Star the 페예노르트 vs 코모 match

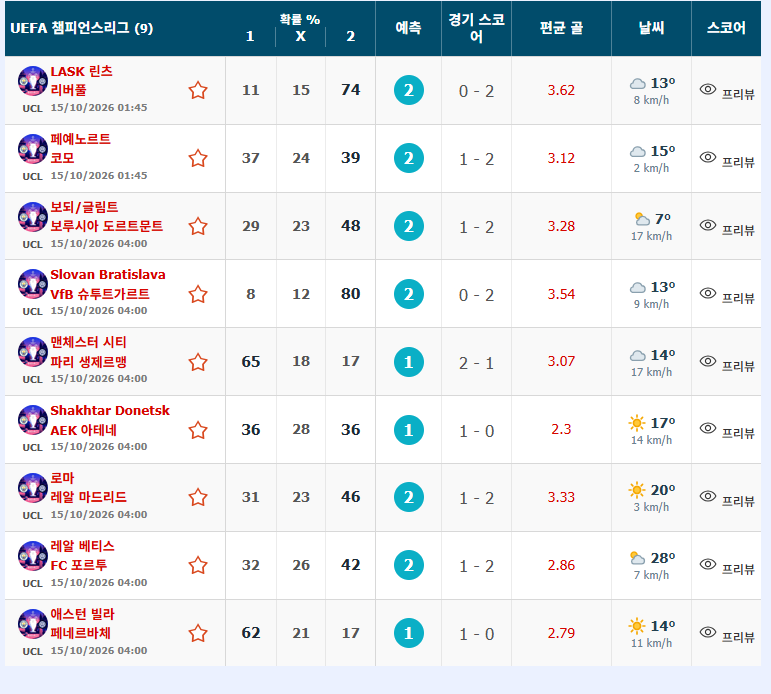(198, 158)
